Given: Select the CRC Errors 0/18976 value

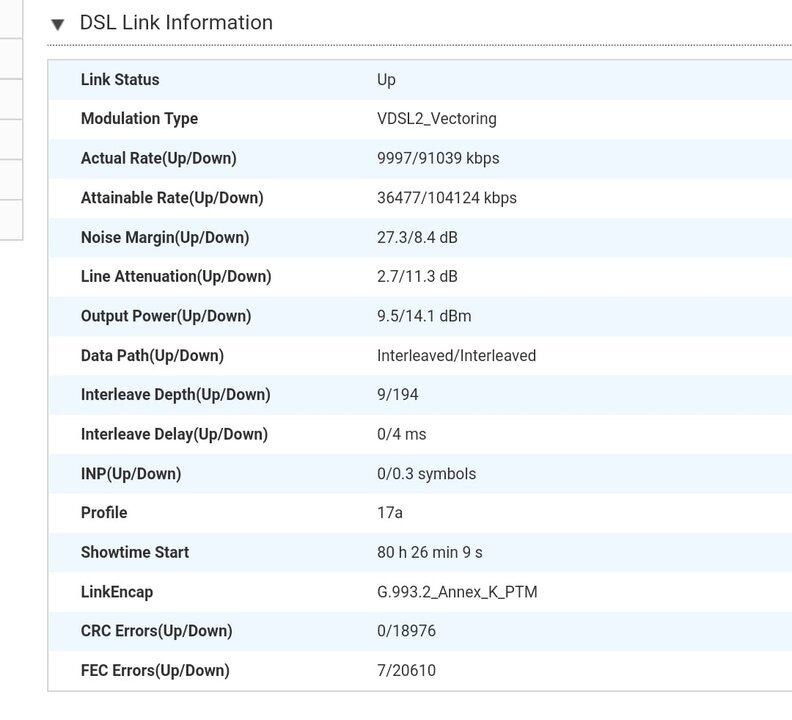Looking at the screenshot, I should (406, 631).
